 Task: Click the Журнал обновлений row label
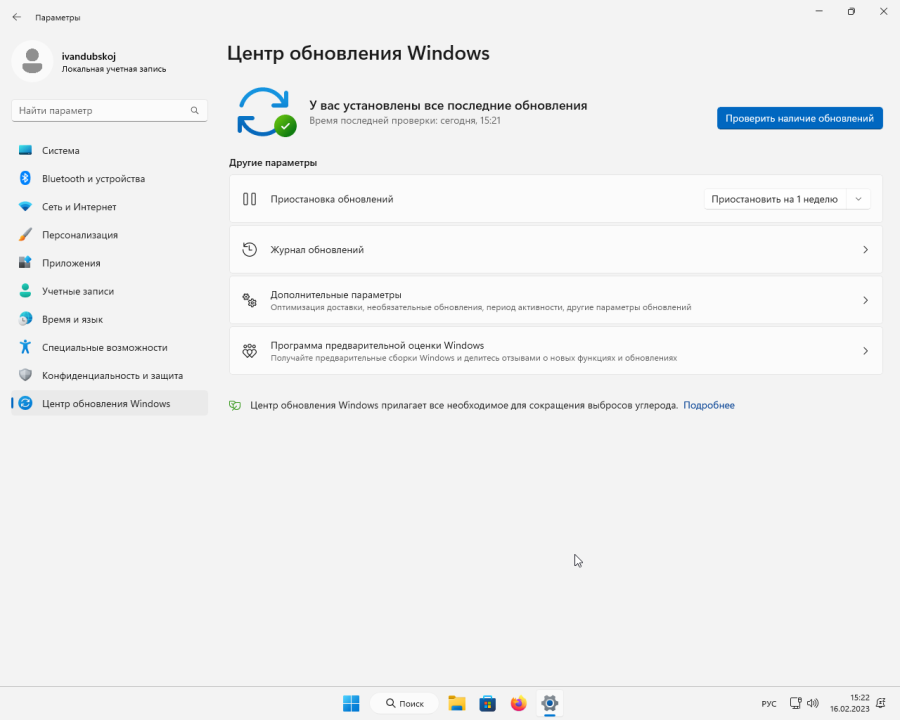click(x=317, y=250)
